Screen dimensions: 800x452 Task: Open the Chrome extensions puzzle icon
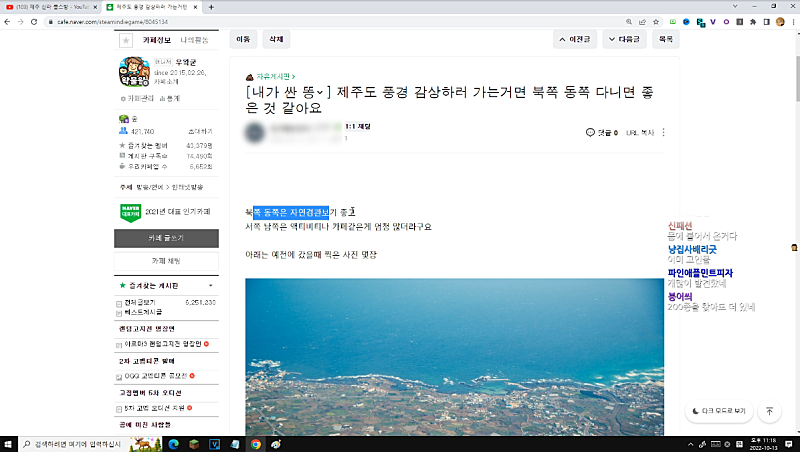click(751, 21)
